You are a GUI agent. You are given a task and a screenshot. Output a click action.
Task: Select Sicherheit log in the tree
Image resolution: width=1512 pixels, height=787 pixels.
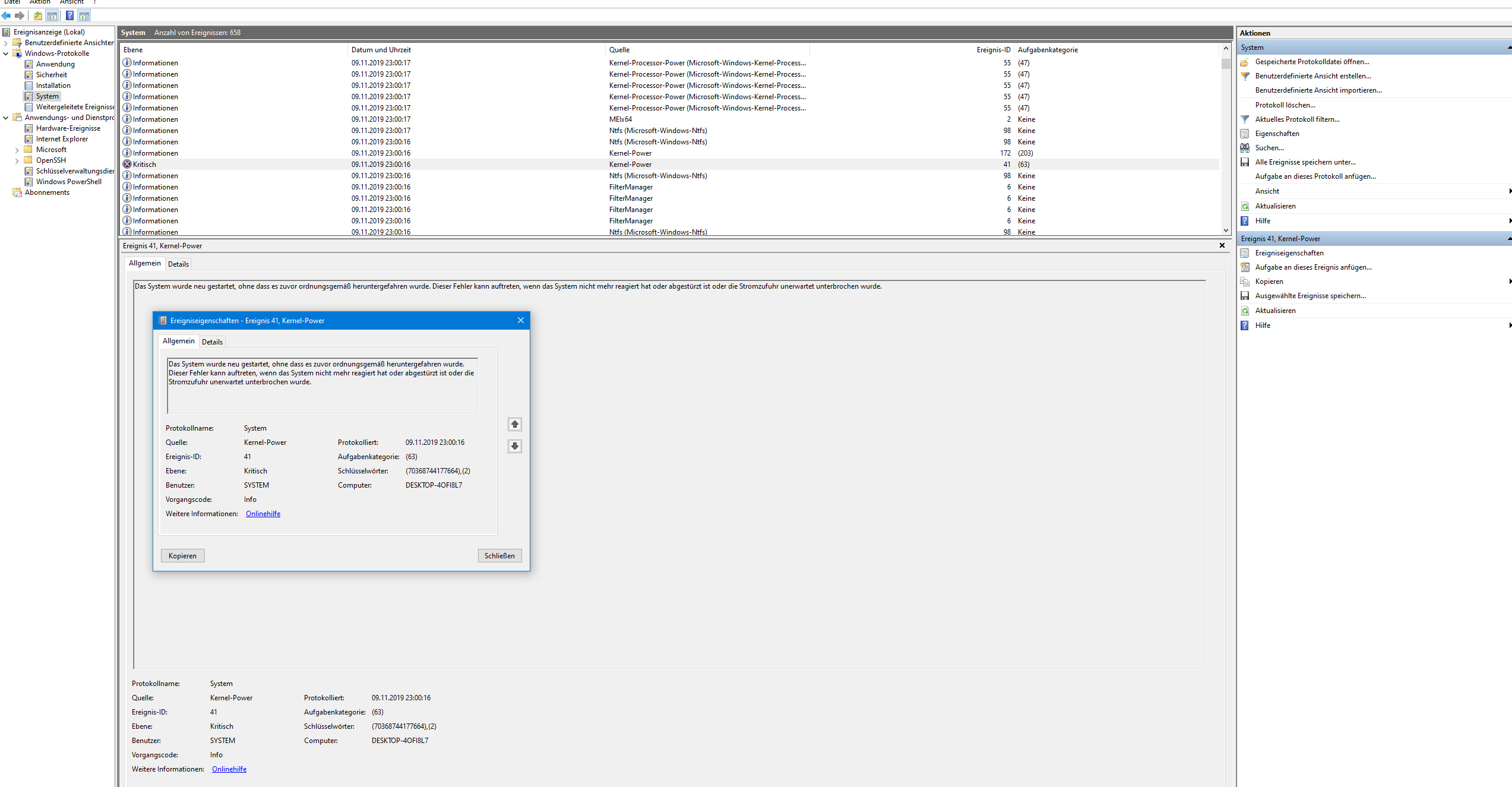(51, 75)
